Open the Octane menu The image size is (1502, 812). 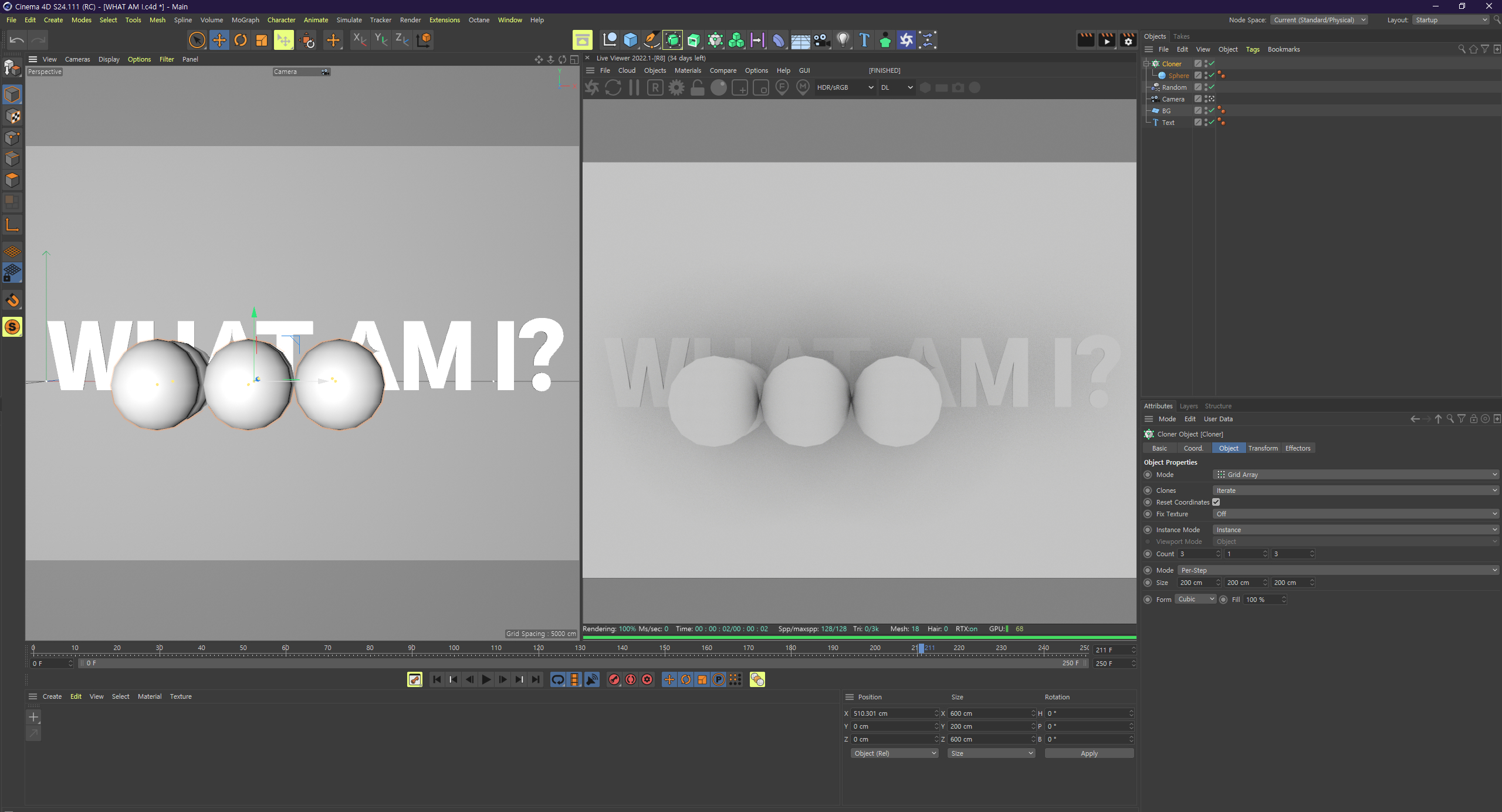[479, 20]
